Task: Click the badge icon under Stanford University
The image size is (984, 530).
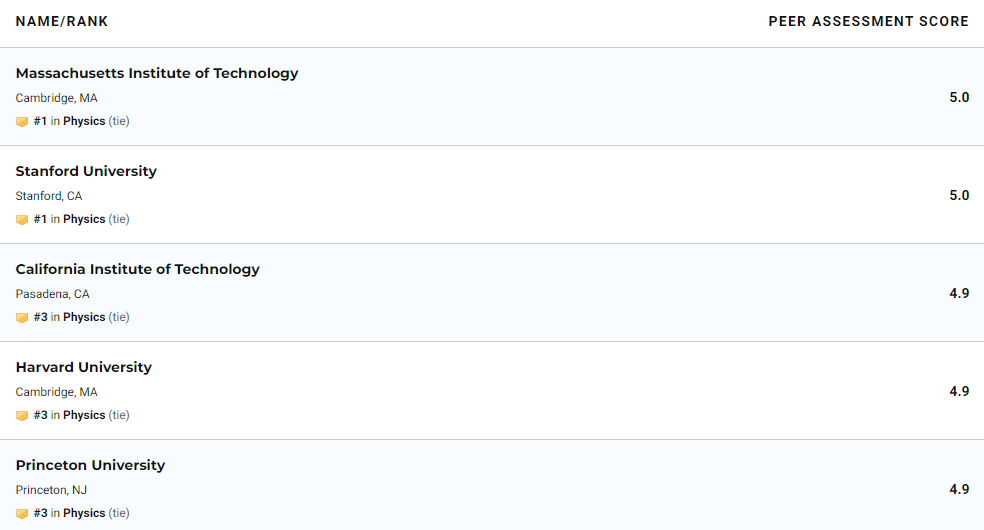Action: [22, 220]
